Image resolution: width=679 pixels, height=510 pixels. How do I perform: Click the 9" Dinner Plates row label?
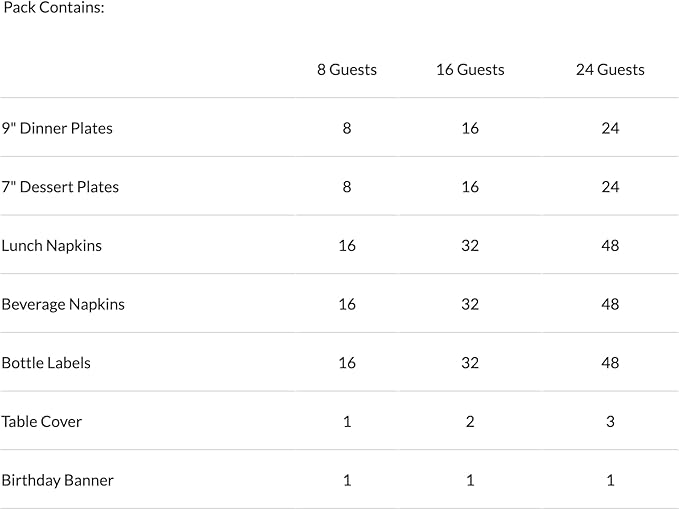pyautogui.click(x=57, y=128)
